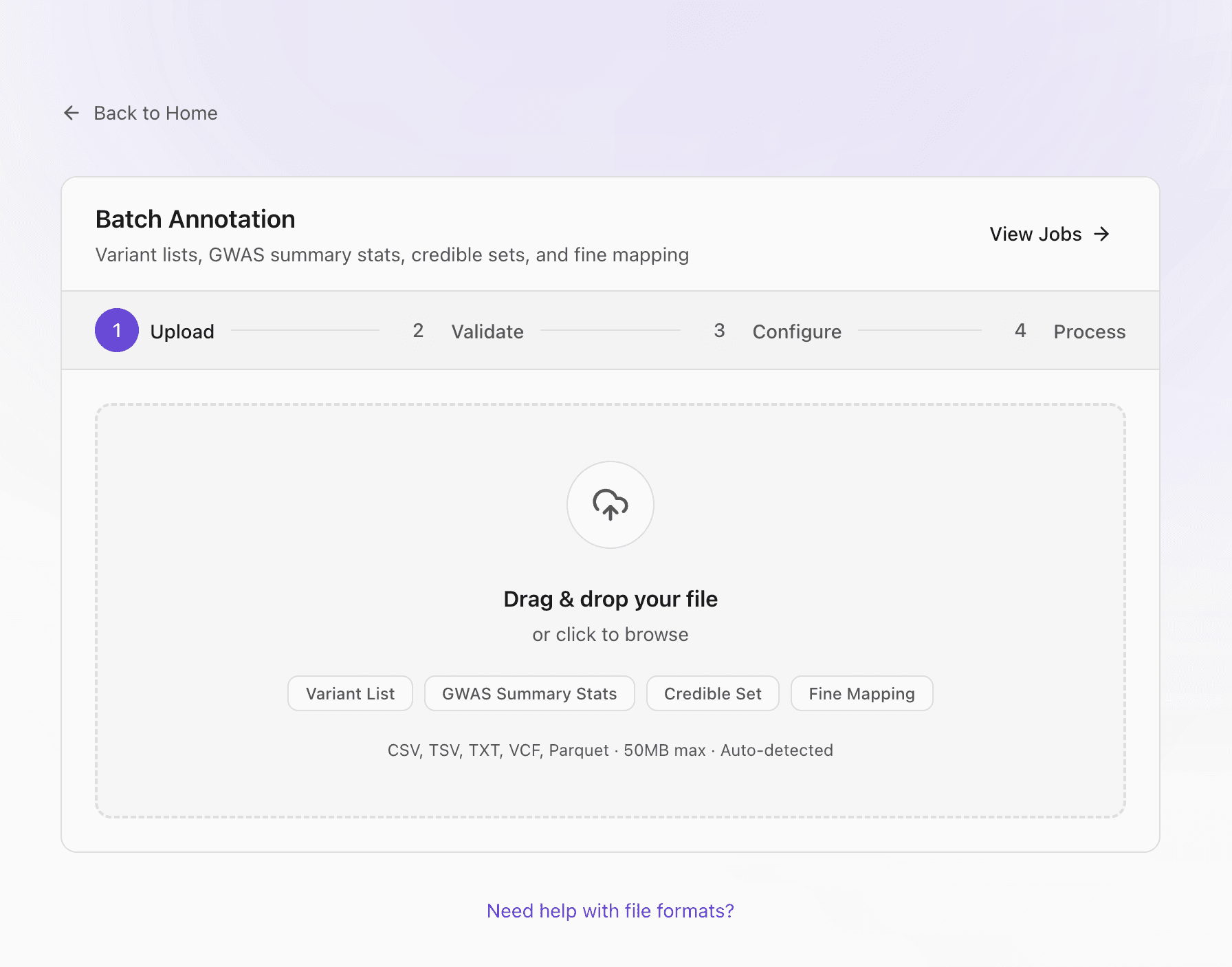Click 'or click to browse' text
The height and width of the screenshot is (967, 1232).
610,634
